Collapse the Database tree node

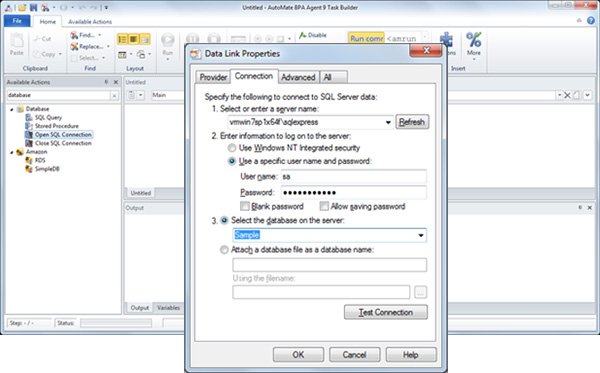pos(11,109)
